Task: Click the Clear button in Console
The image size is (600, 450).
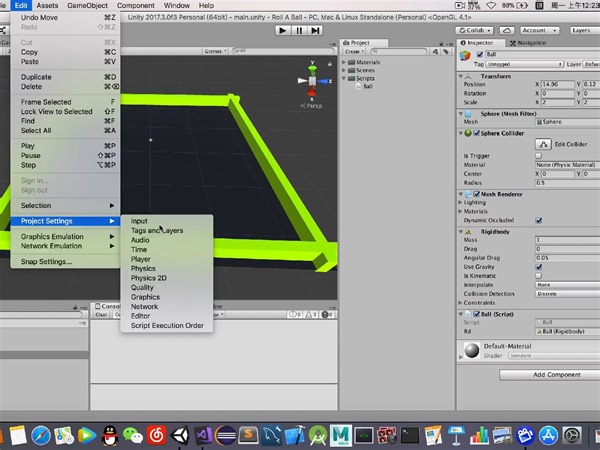Action: [x=101, y=315]
